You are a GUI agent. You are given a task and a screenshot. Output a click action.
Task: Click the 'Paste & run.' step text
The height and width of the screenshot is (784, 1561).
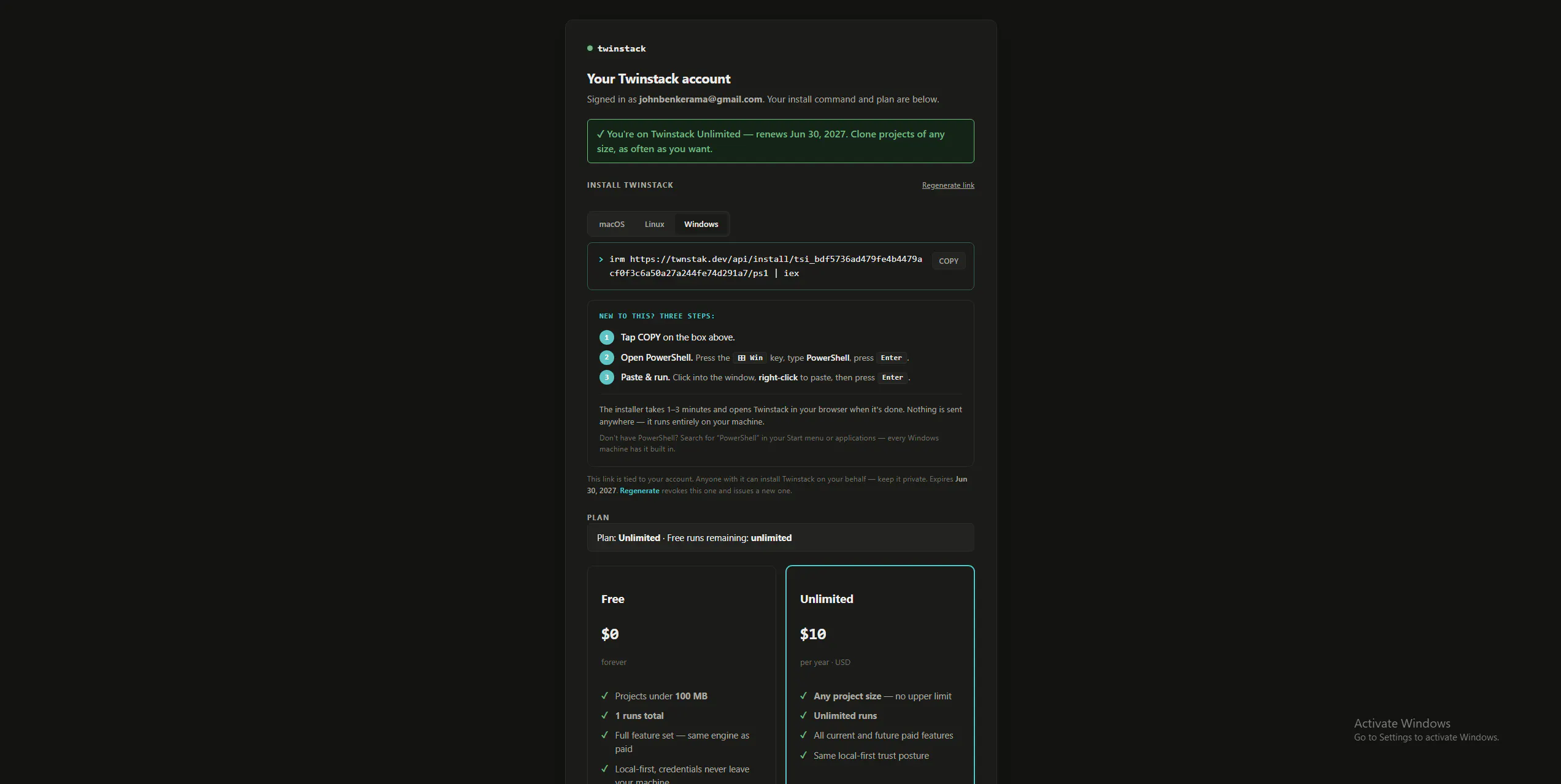pos(645,378)
